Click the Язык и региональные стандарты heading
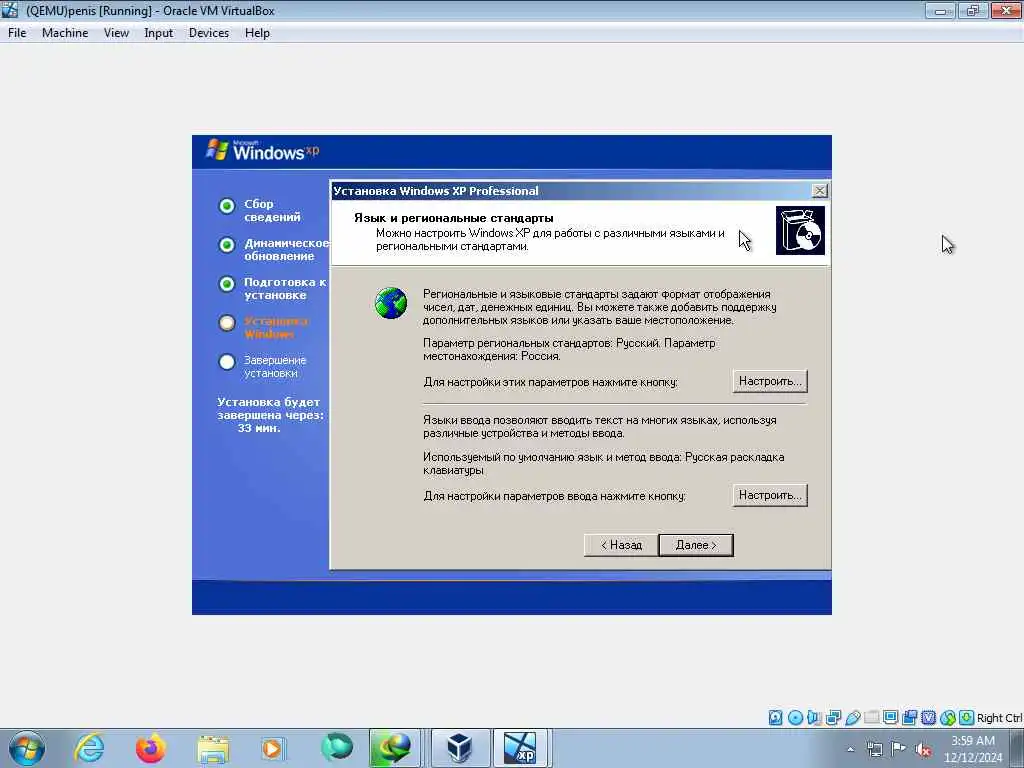This screenshot has width=1024, height=768. (453, 218)
